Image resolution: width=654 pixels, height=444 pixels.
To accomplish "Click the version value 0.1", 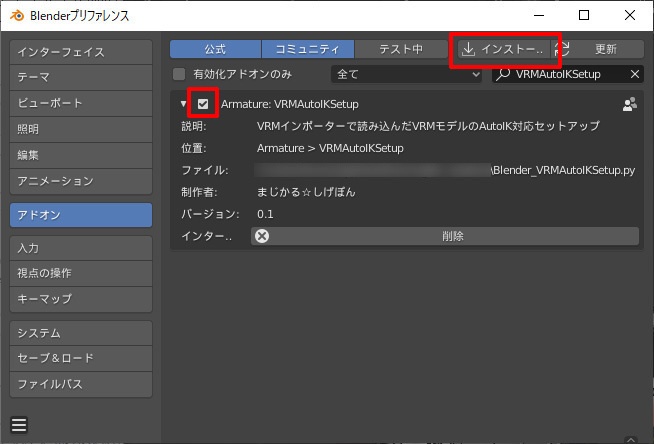I will [x=265, y=214].
